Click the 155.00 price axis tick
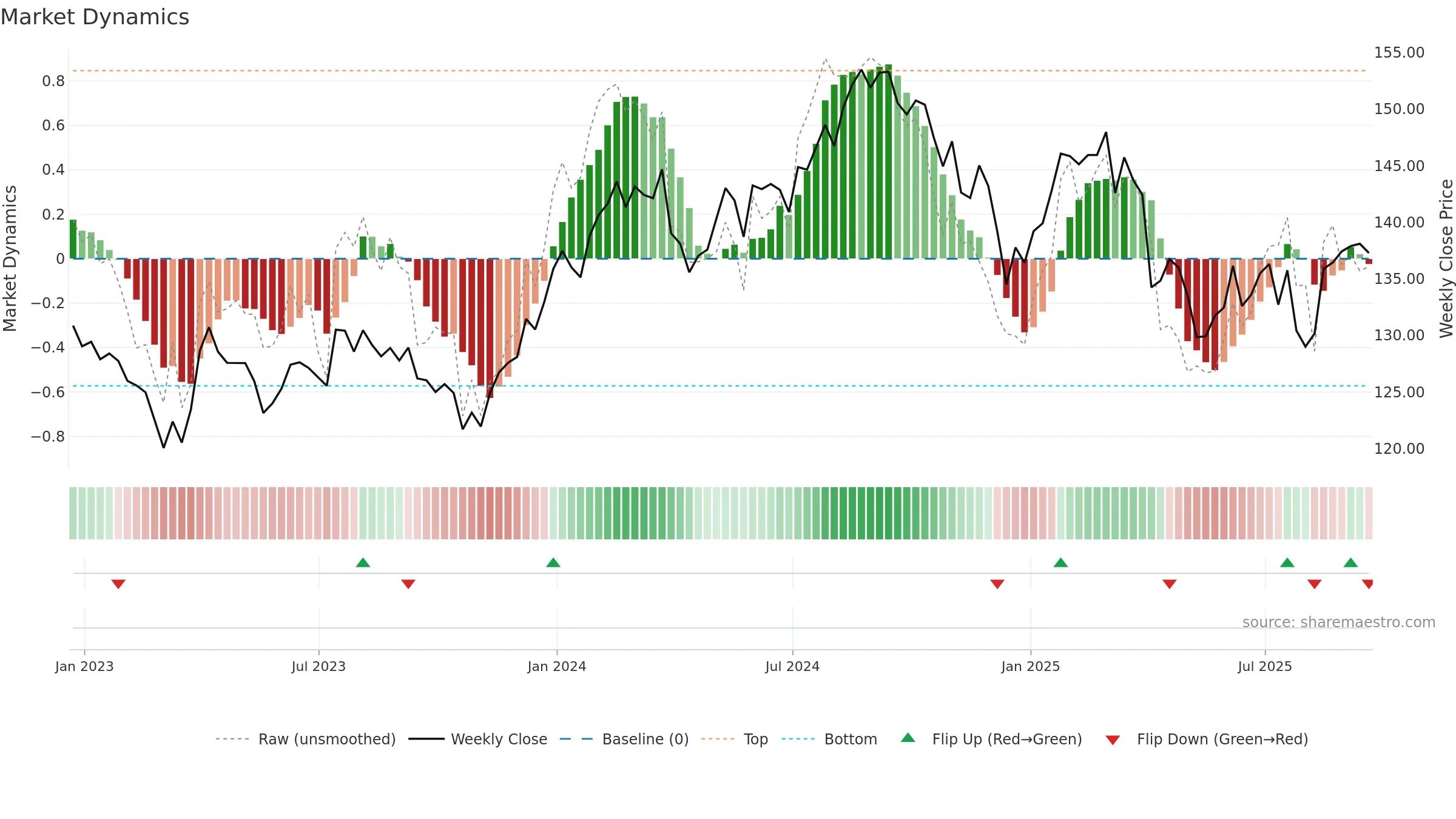The image size is (1456, 819). pos(1399,53)
